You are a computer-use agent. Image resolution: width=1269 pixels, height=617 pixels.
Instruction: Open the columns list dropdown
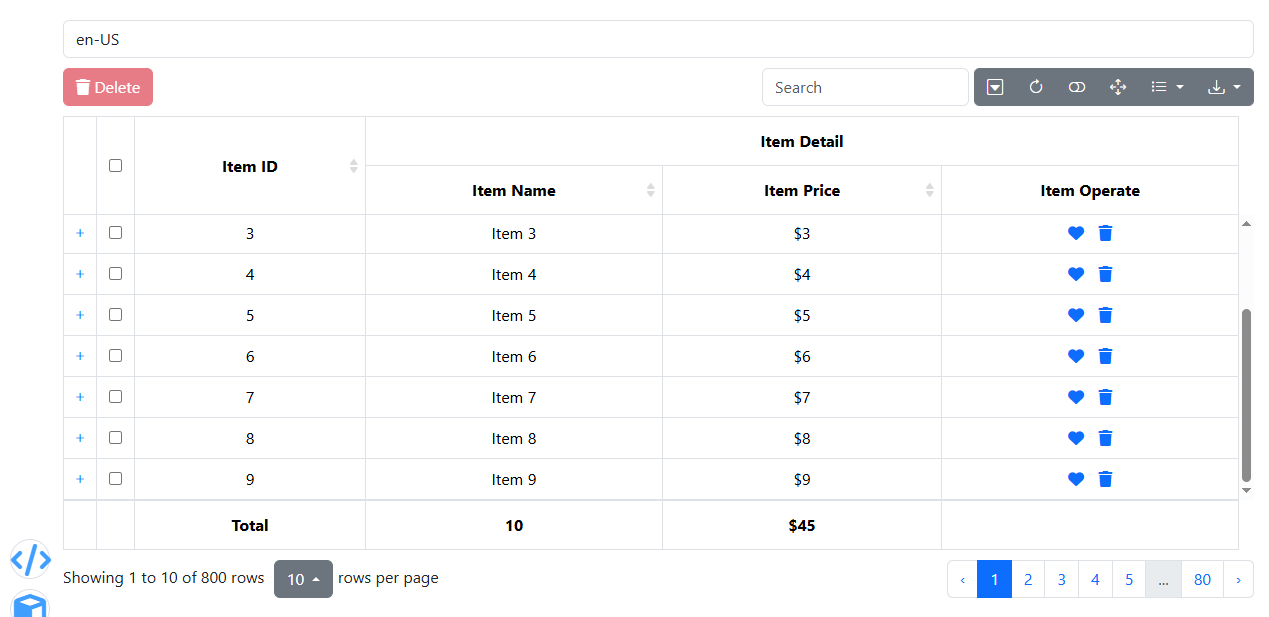point(1166,87)
